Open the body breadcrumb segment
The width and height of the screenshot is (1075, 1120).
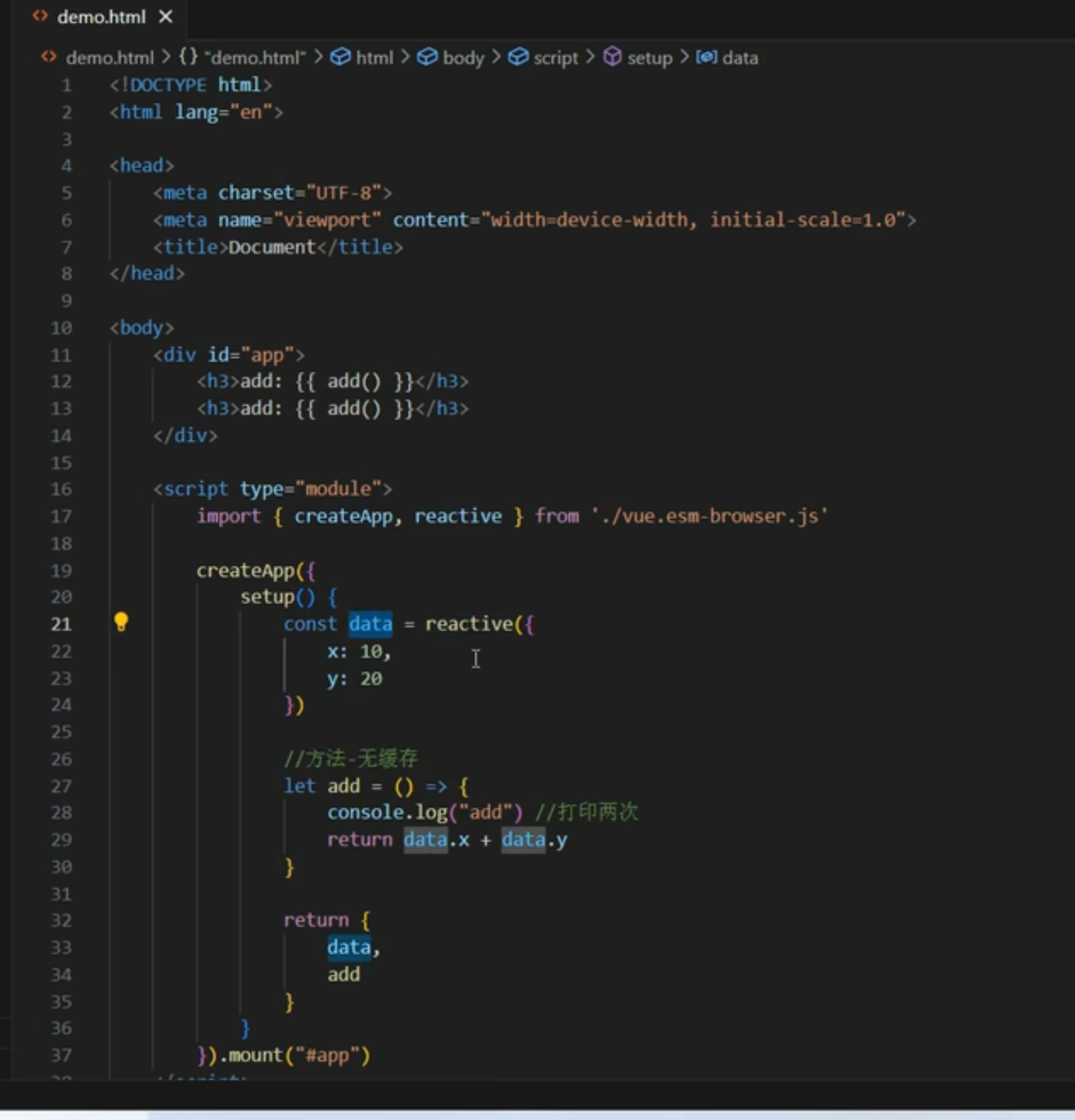[463, 58]
